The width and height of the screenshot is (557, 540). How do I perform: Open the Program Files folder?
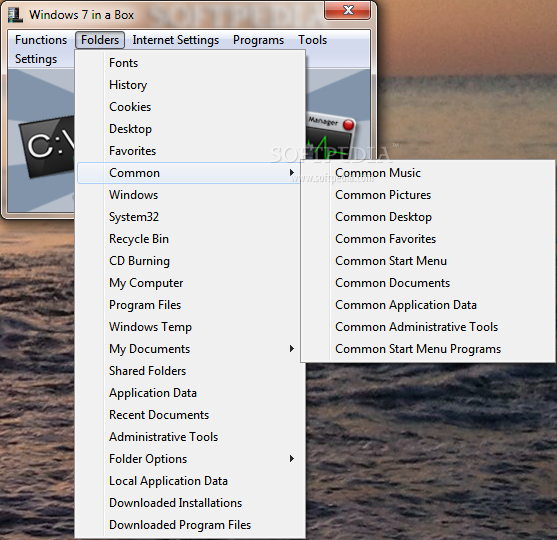(190, 305)
